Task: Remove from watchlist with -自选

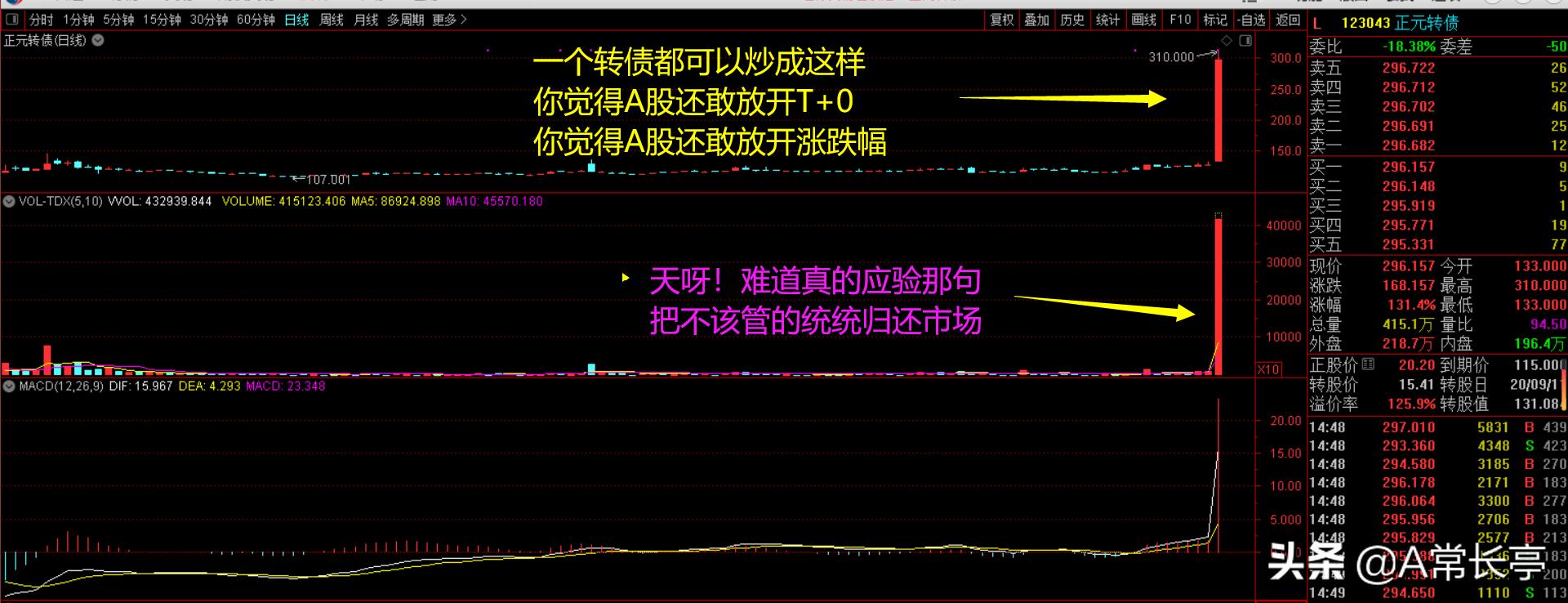Action: click(x=1252, y=20)
